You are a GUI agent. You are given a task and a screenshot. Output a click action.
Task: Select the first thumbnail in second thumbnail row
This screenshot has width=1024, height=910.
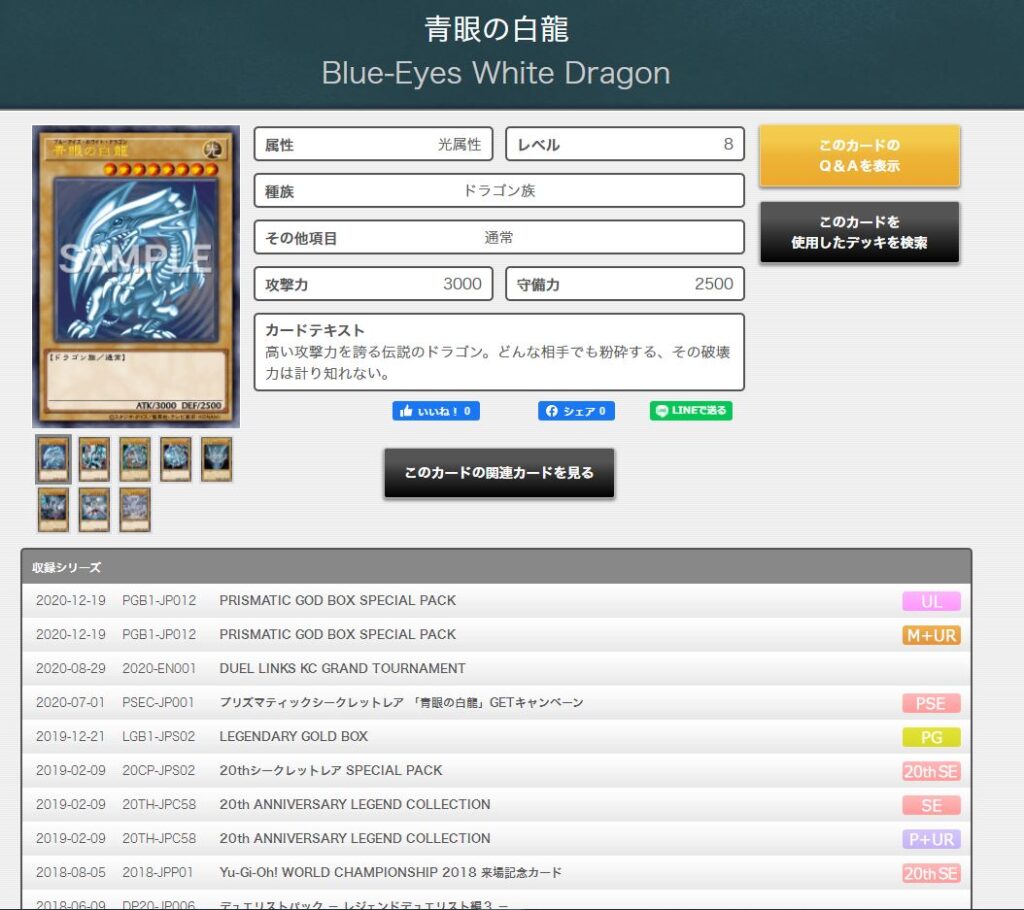(x=53, y=510)
